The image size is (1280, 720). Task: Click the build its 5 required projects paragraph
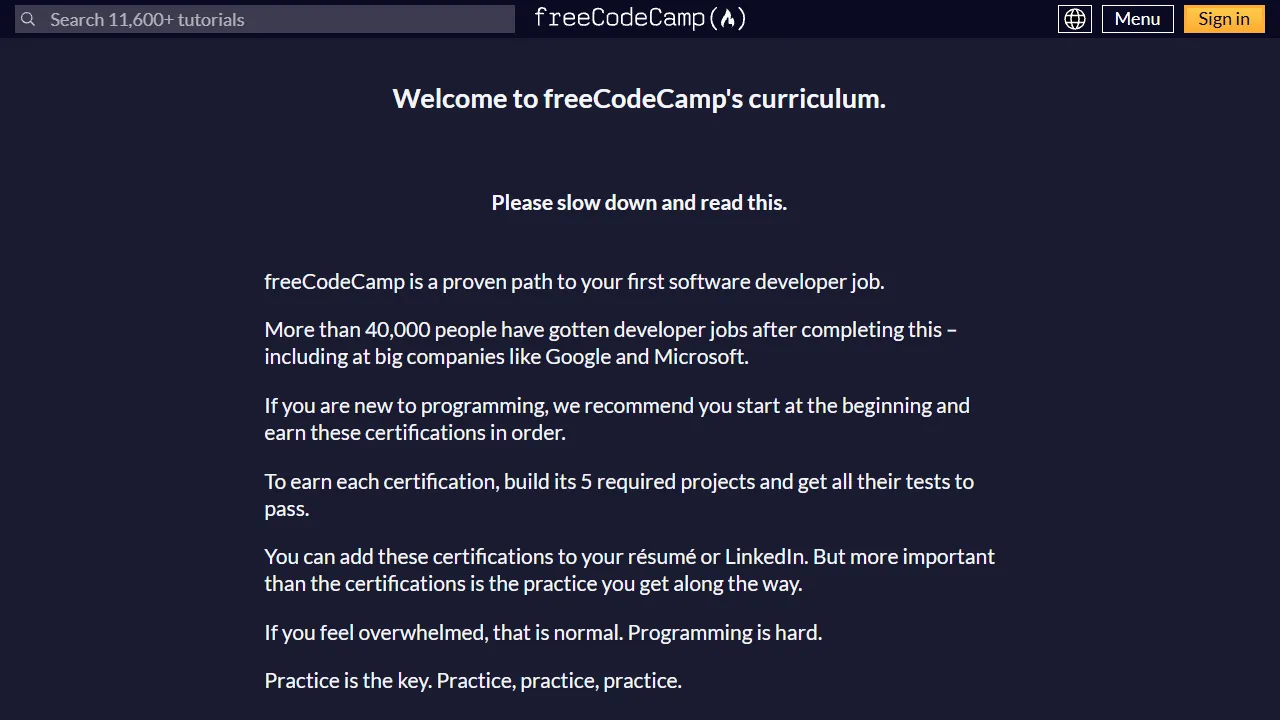(619, 495)
